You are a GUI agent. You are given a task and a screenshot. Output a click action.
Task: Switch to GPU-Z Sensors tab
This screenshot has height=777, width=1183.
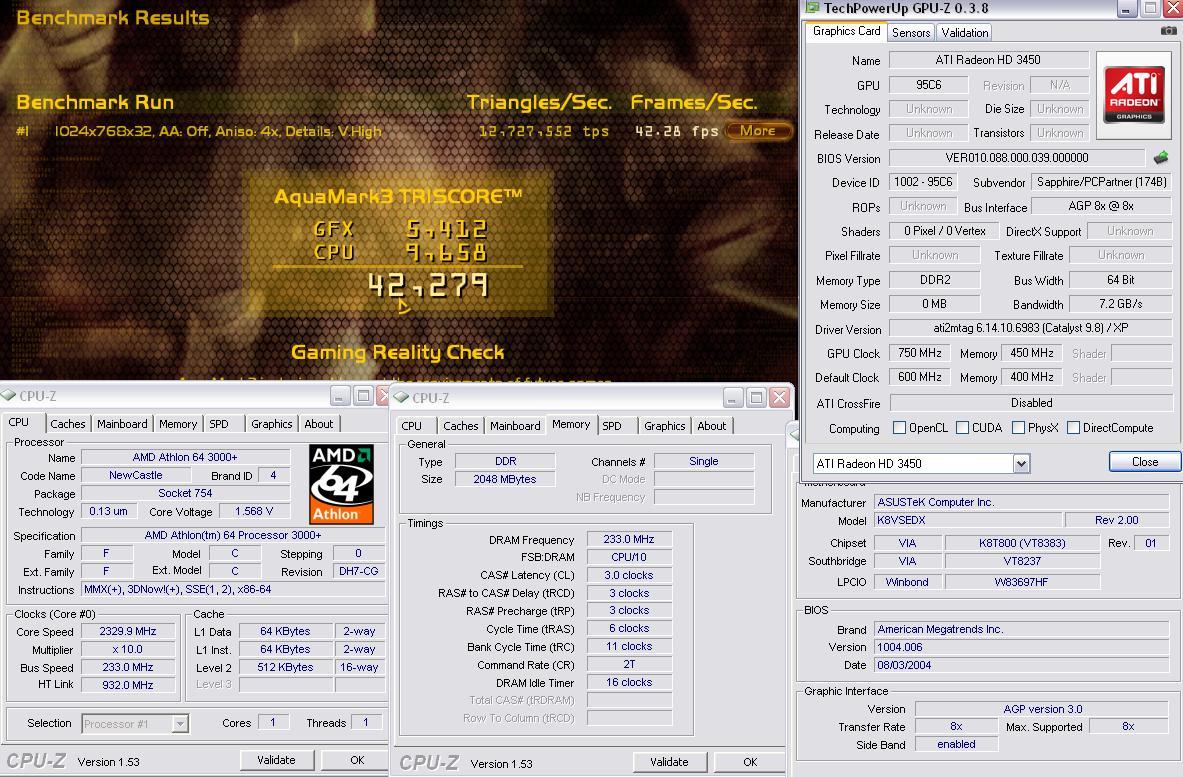click(911, 32)
